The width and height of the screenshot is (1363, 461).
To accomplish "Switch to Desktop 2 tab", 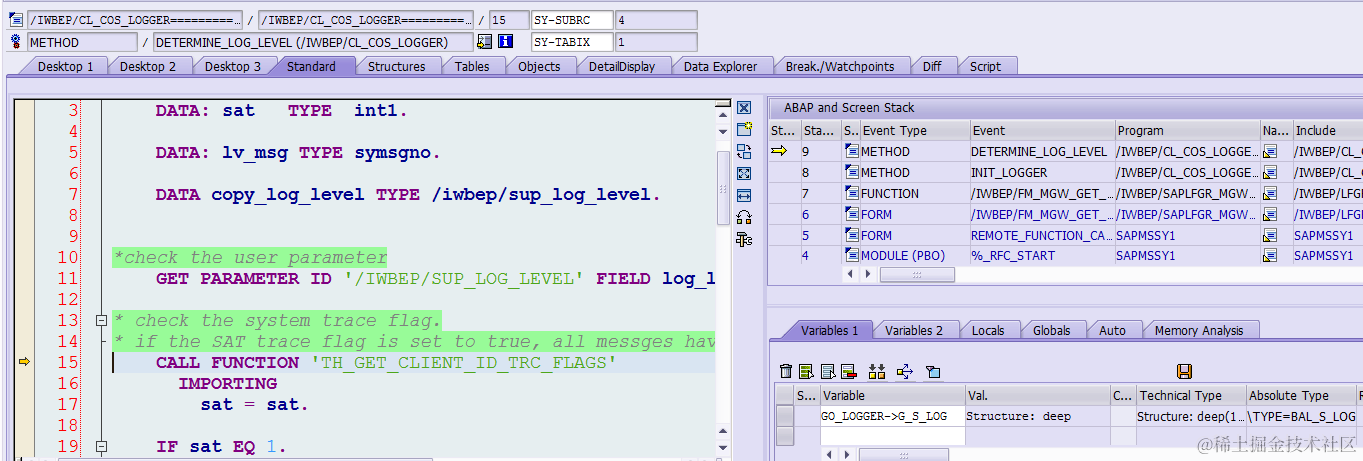I will tap(148, 66).
